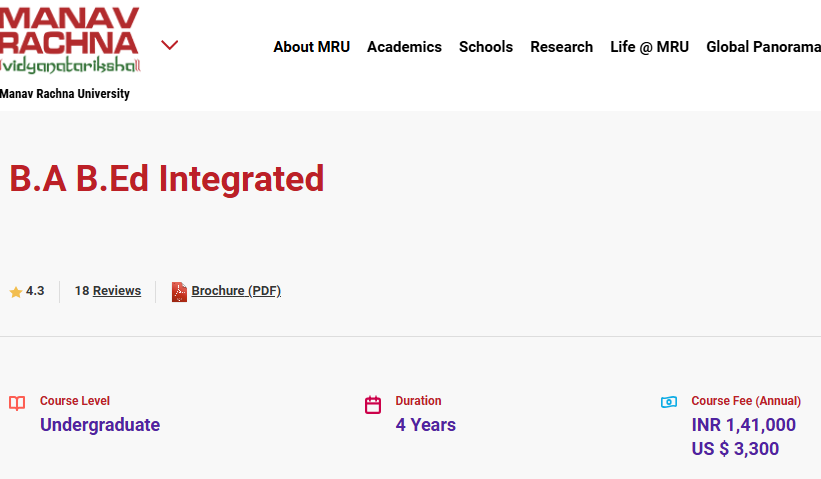The height and width of the screenshot is (479, 821).
Task: Open the 18 Reviews link
Action: (108, 291)
